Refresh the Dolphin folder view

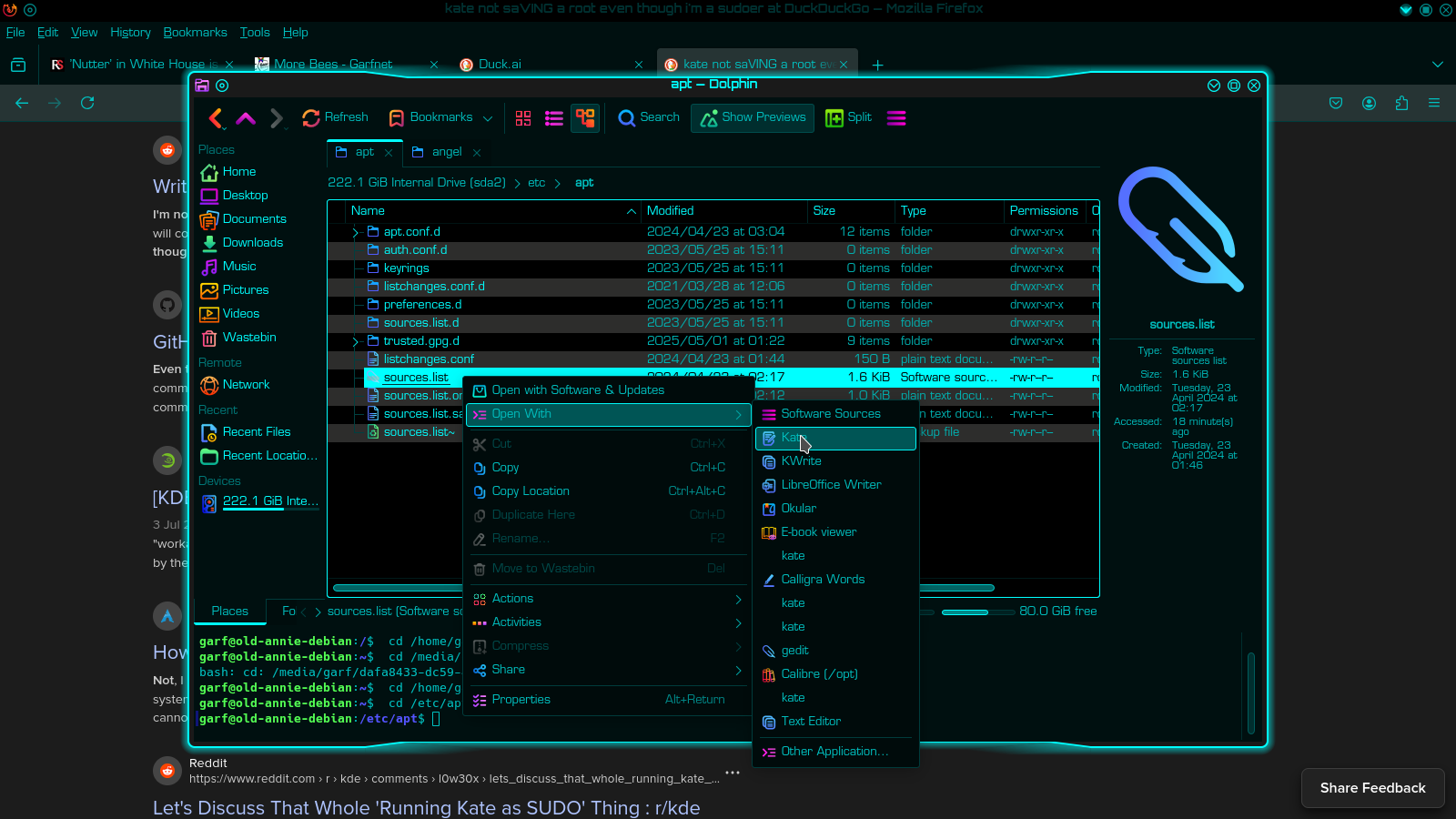tap(335, 117)
